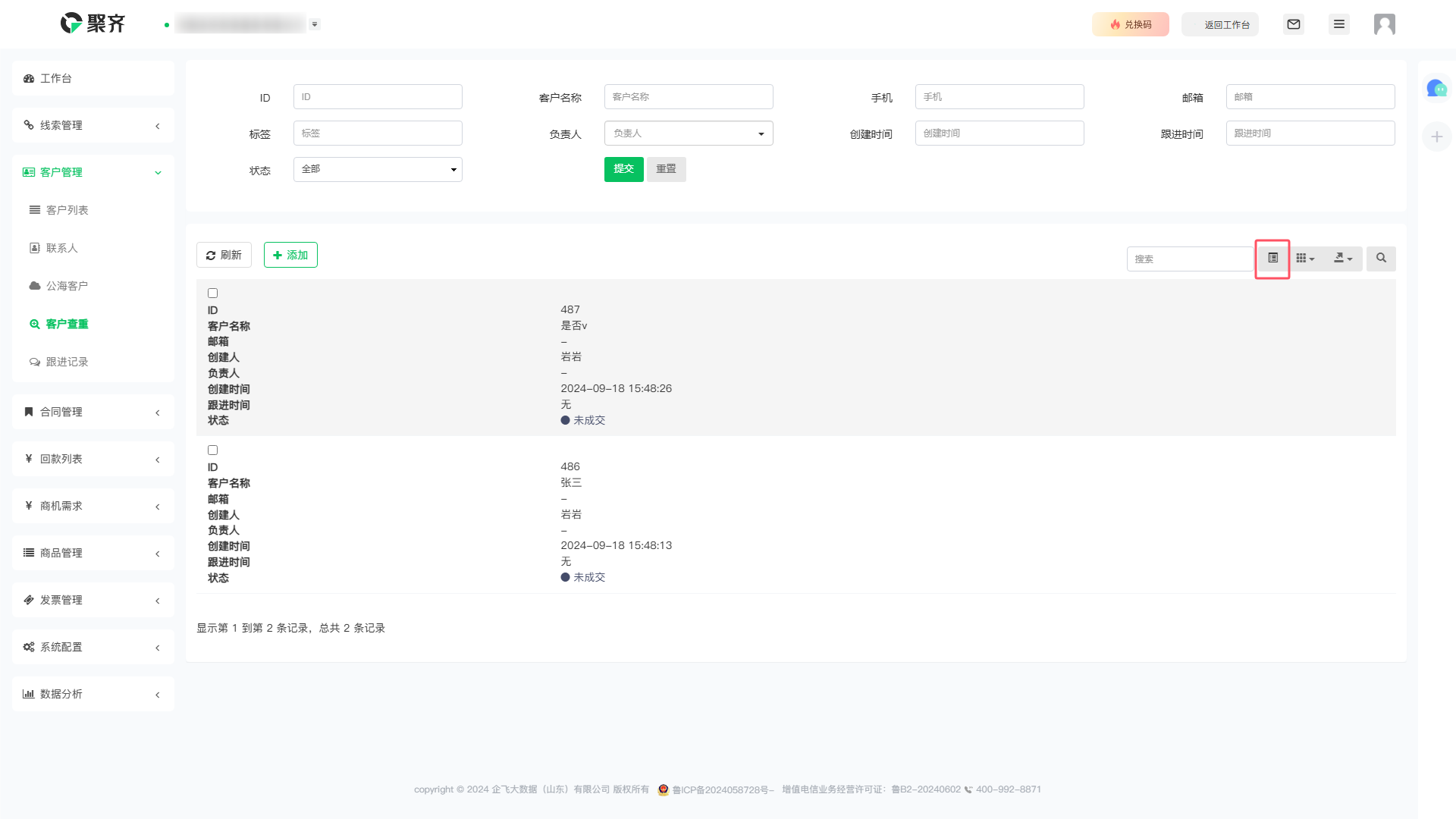Click the green 提交 button
The image size is (1456, 819).
623,169
